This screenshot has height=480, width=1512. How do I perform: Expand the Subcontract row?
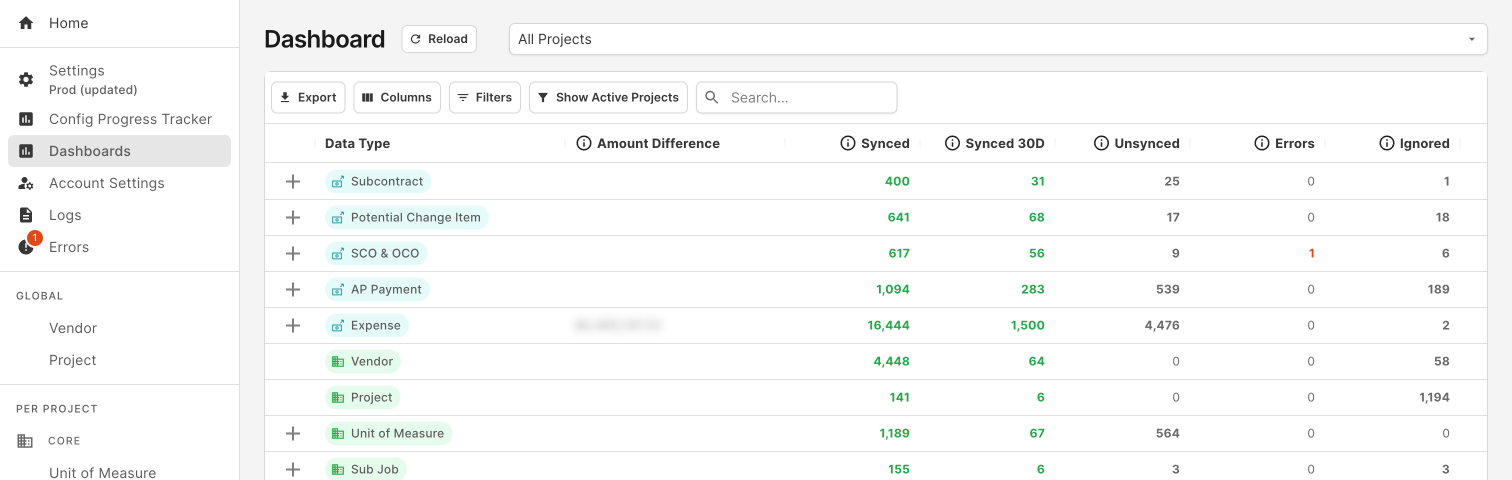[293, 181]
